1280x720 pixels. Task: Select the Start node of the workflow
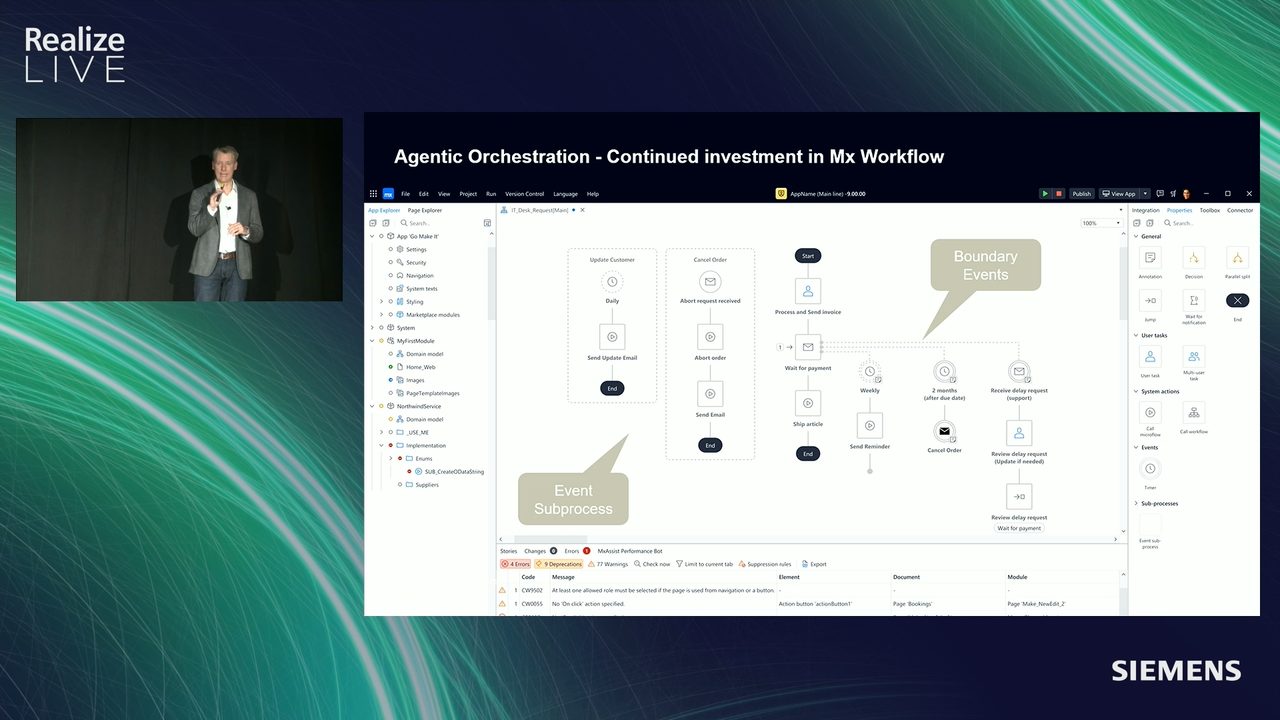pos(808,256)
